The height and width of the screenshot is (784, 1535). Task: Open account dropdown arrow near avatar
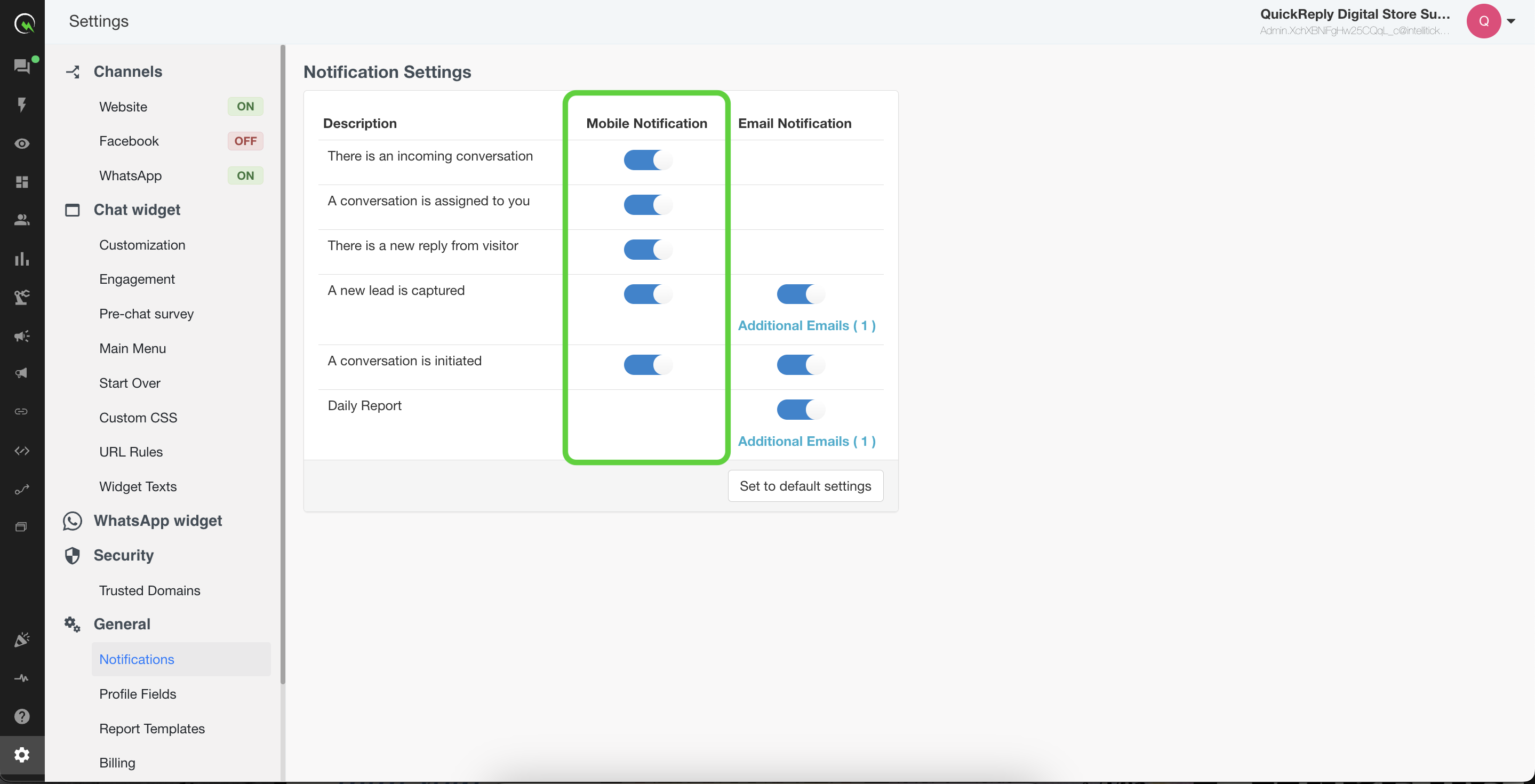coord(1510,21)
